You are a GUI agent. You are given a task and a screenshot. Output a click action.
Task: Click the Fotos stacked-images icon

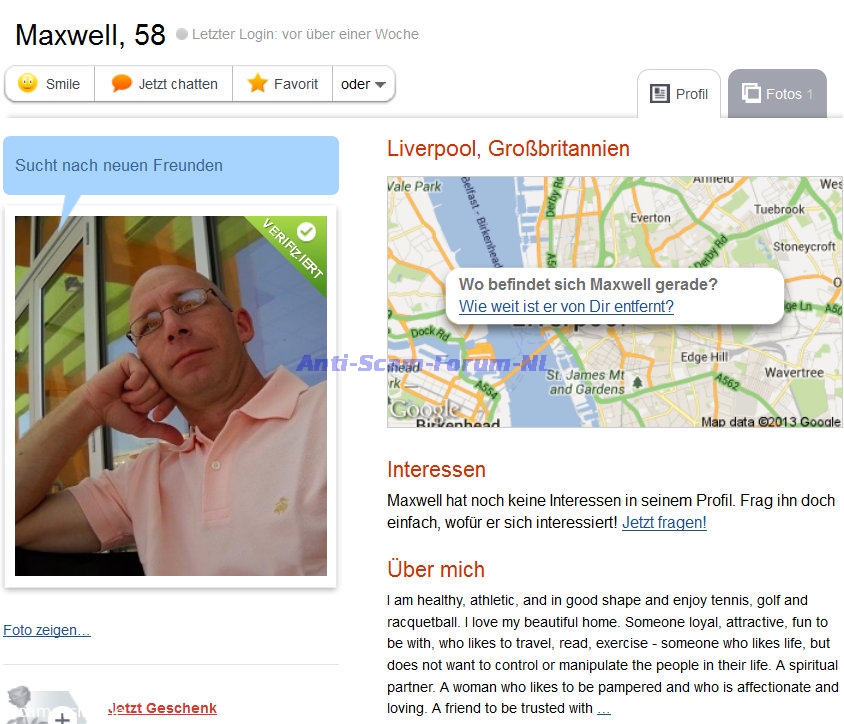click(751, 93)
